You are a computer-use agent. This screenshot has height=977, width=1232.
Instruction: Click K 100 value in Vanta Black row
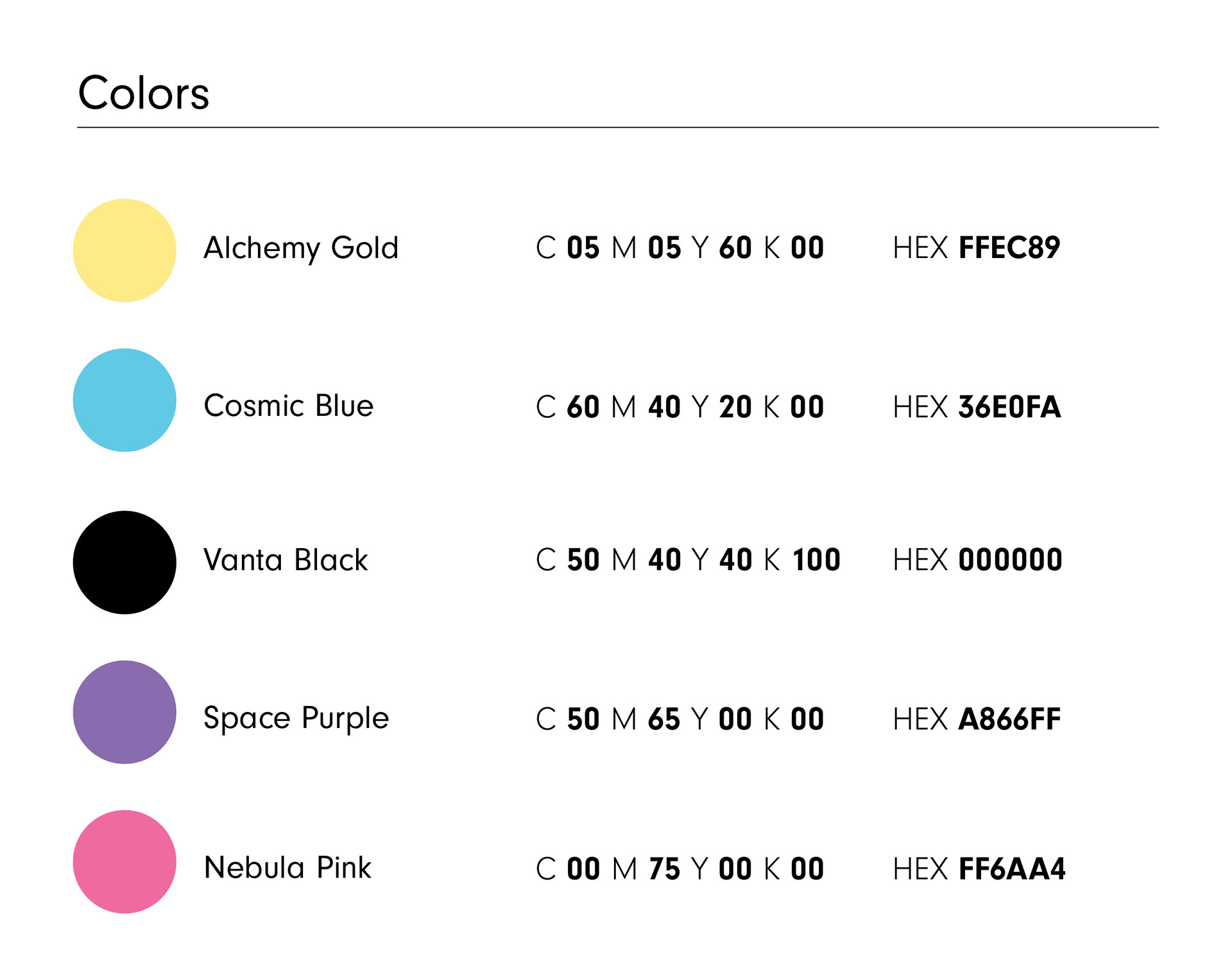click(x=802, y=560)
